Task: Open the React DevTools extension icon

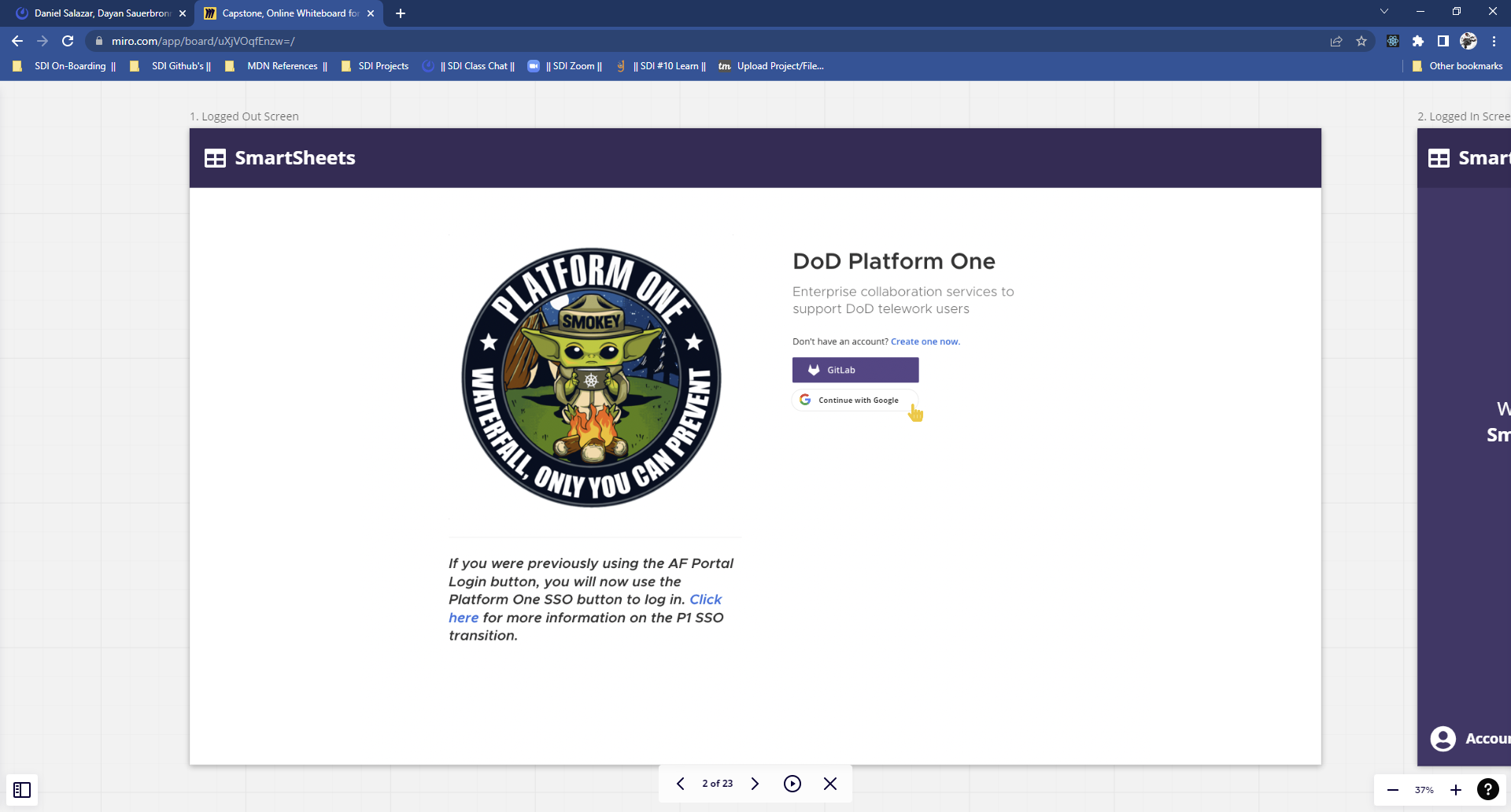Action: click(x=1393, y=41)
